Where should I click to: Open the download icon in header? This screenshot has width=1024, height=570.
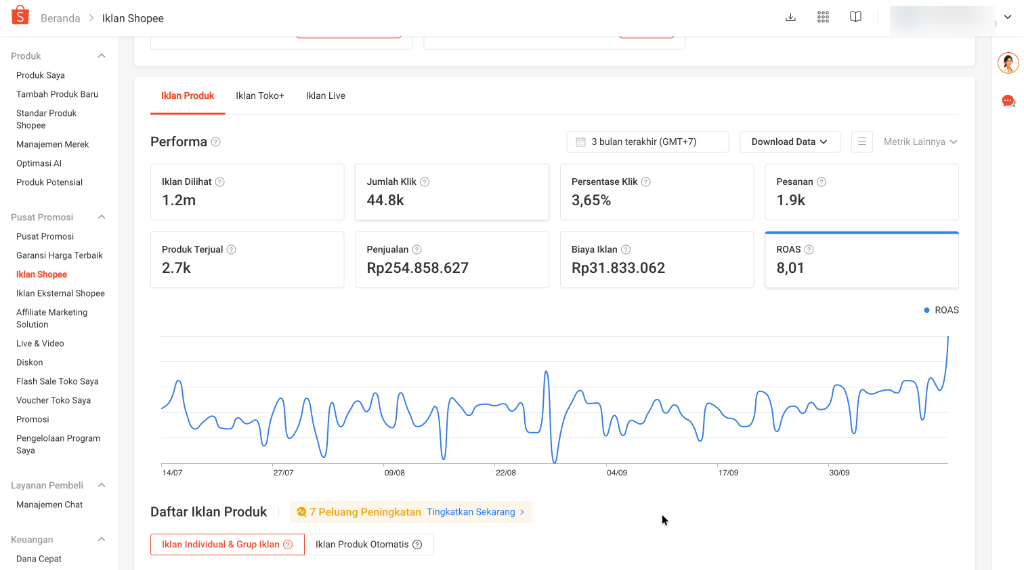[x=790, y=18]
